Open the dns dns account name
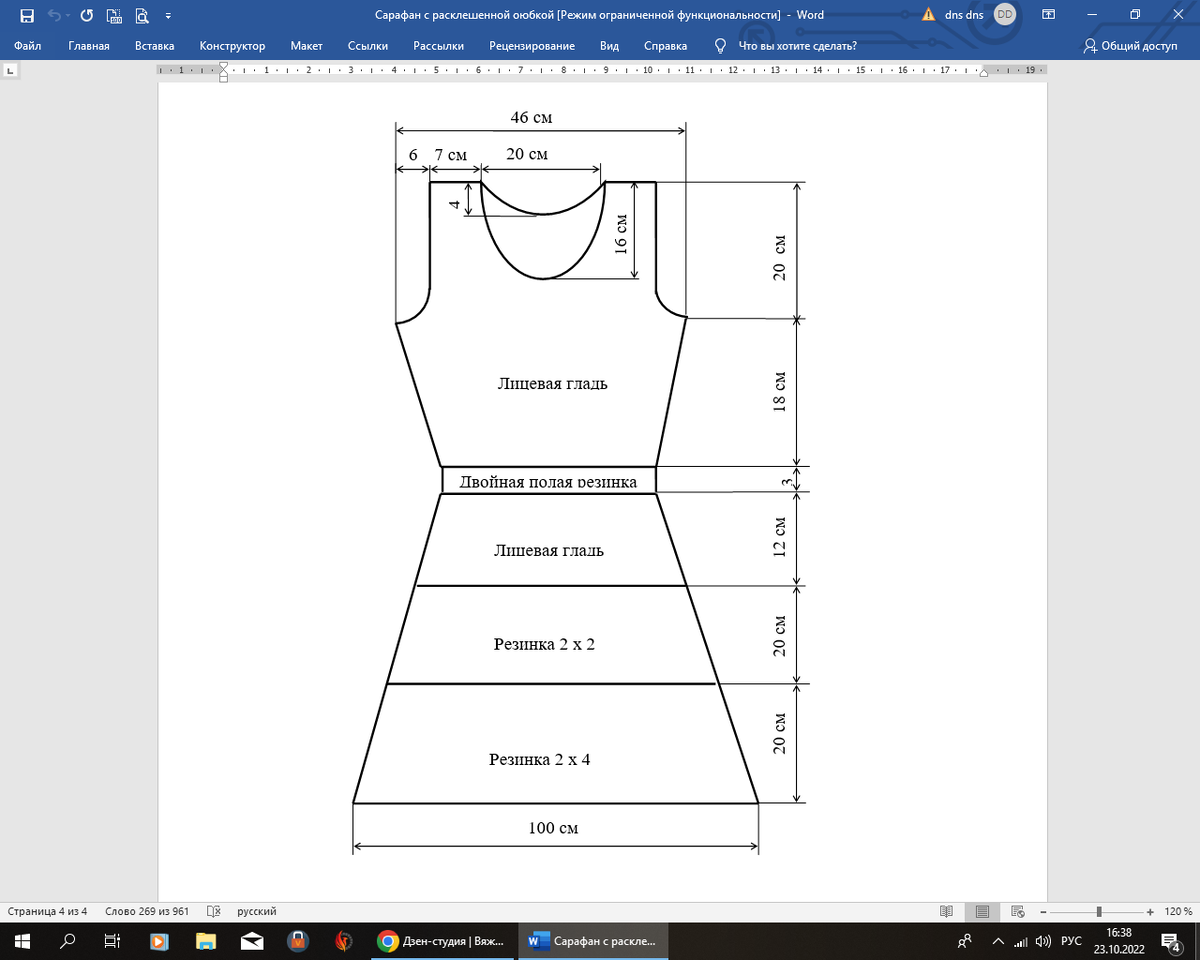Image resolution: width=1200 pixels, height=960 pixels. click(x=965, y=15)
